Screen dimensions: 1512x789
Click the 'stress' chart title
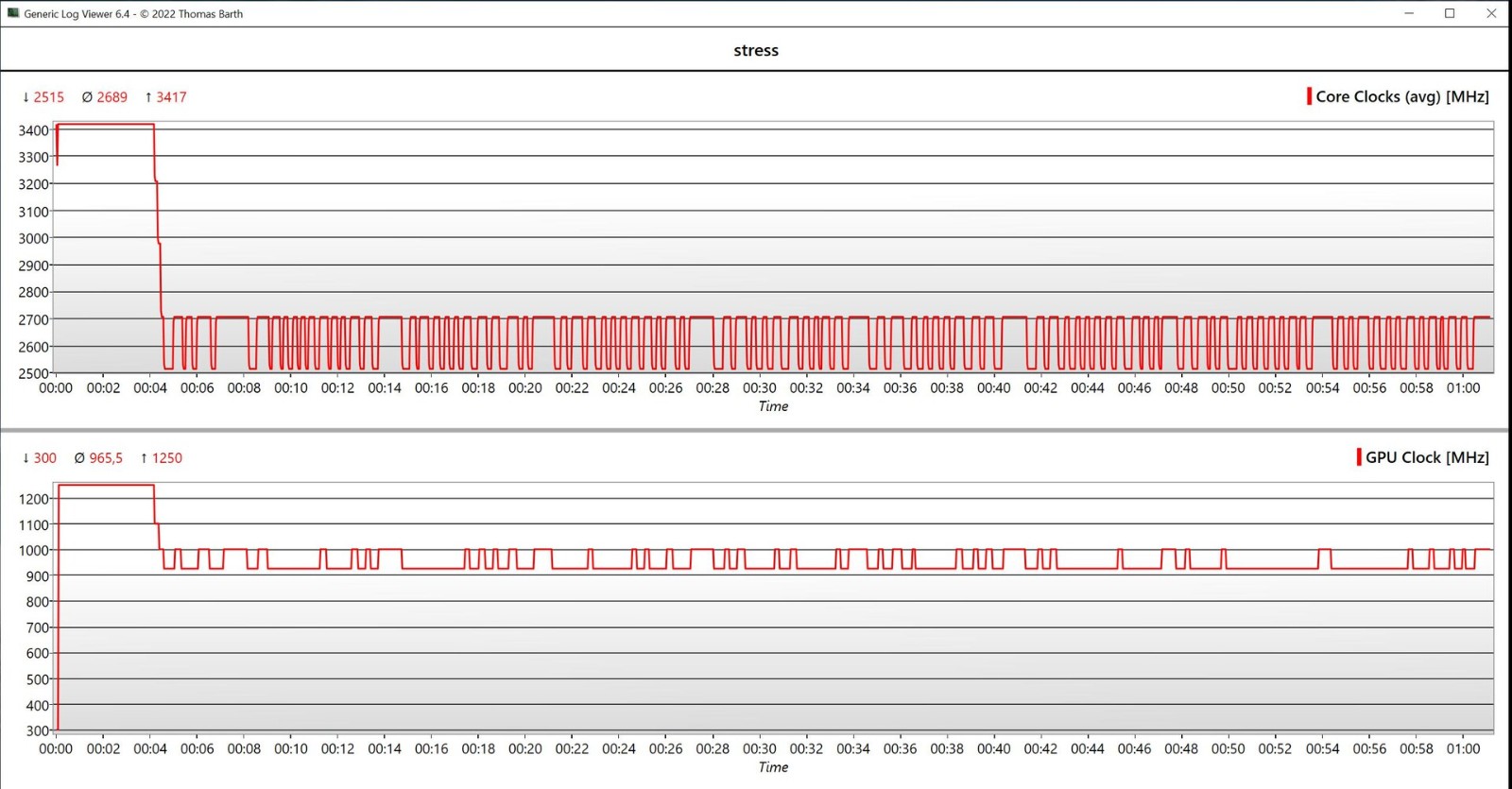(756, 50)
